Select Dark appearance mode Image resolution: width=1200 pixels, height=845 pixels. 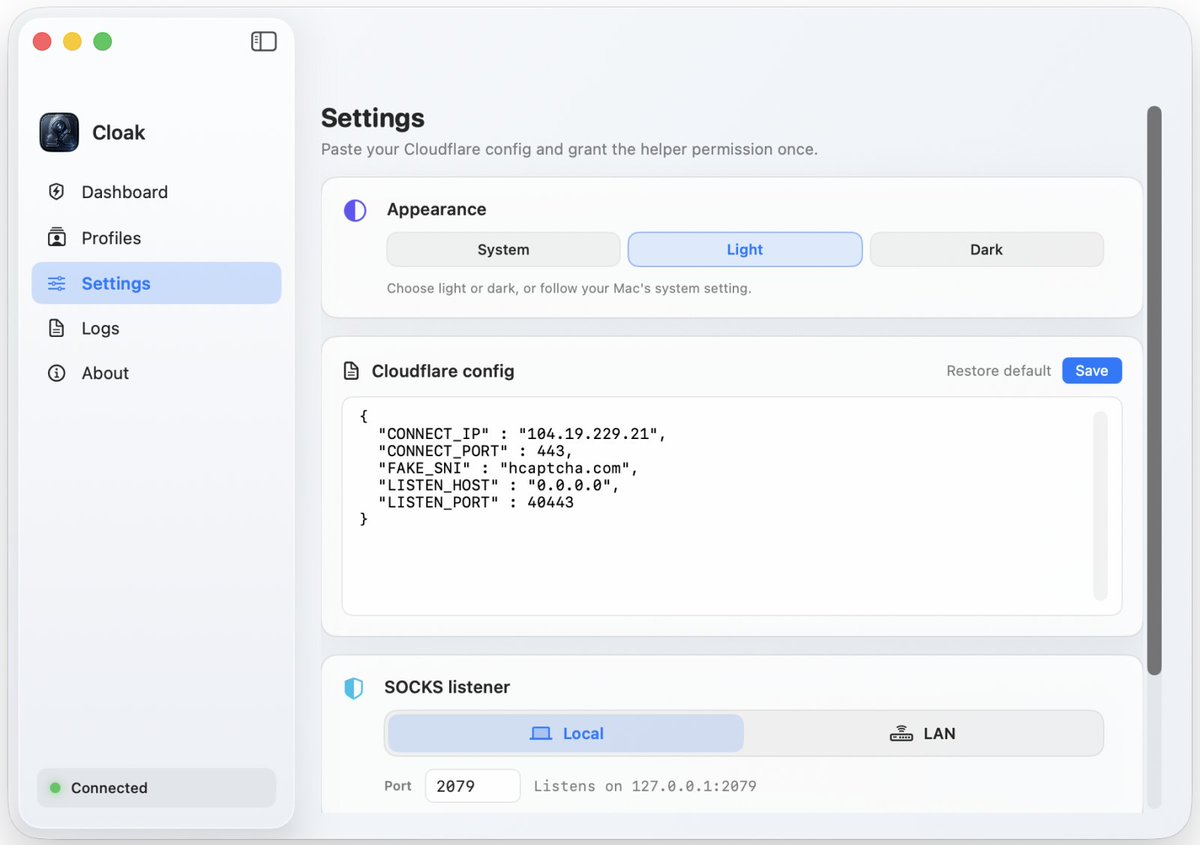pyautogui.click(x=987, y=250)
